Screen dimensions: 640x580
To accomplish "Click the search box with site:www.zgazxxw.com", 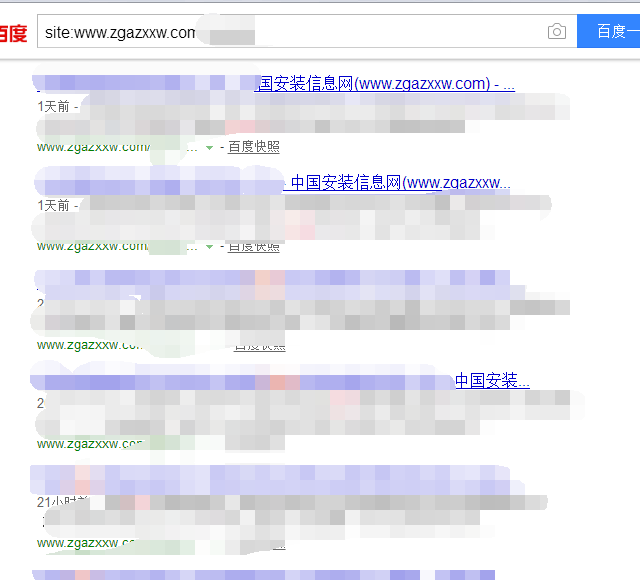I will (x=307, y=31).
